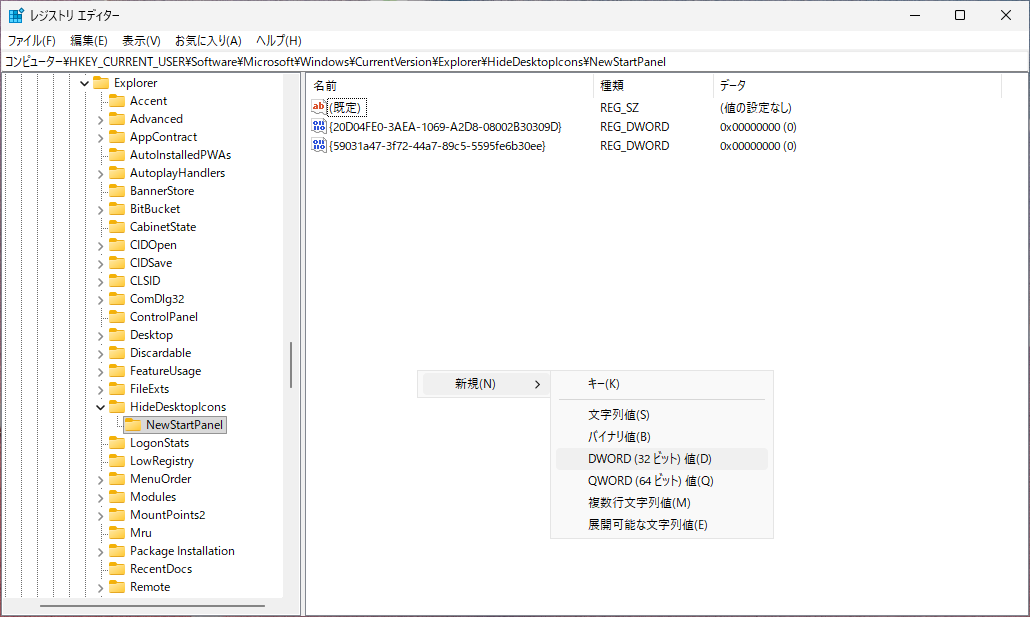Screen dimensions: 1030x617
Task: Click the HideDesktopIcons folder icon
Action: (x=116, y=407)
